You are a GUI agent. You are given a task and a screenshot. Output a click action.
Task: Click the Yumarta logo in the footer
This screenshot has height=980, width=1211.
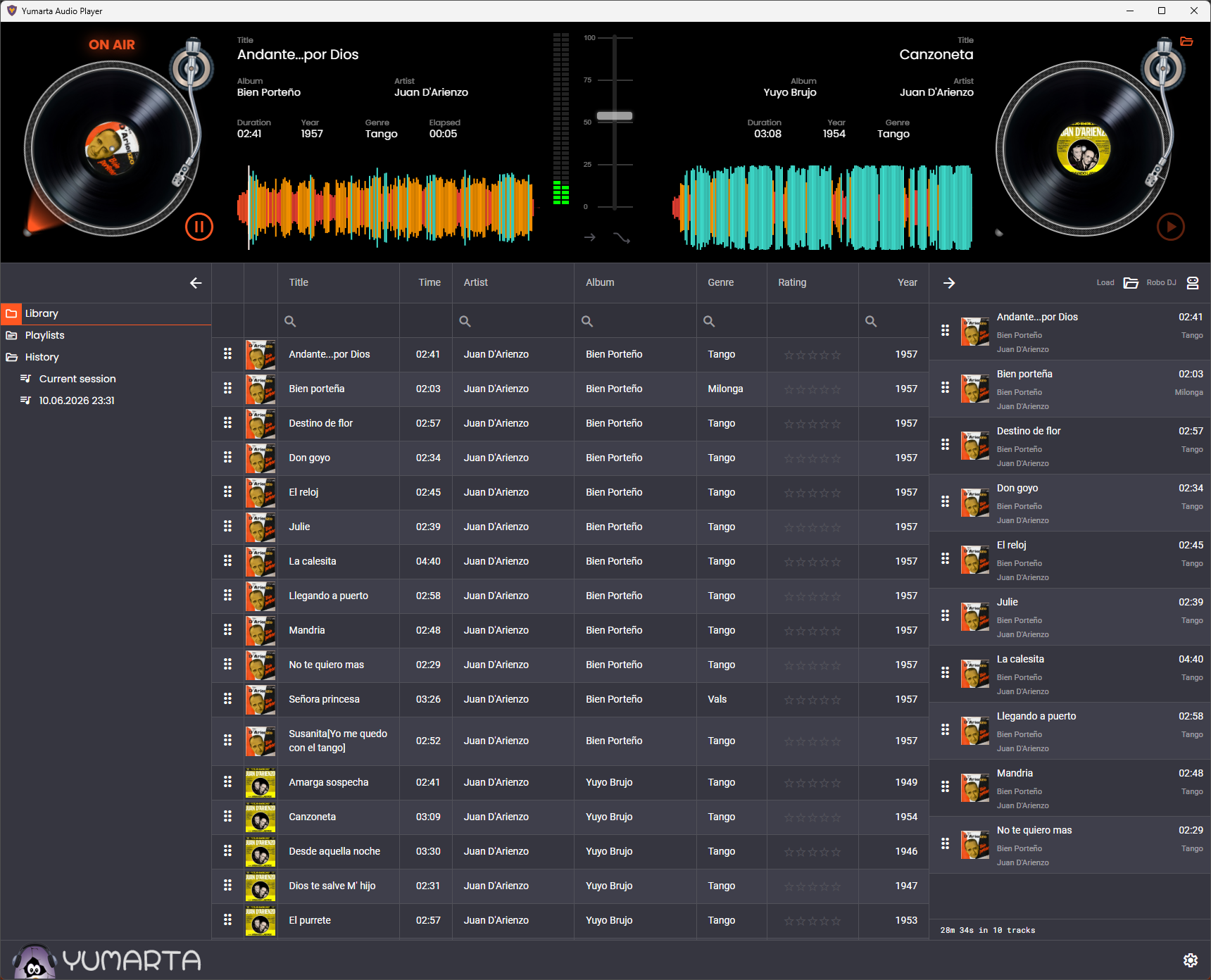[107, 960]
